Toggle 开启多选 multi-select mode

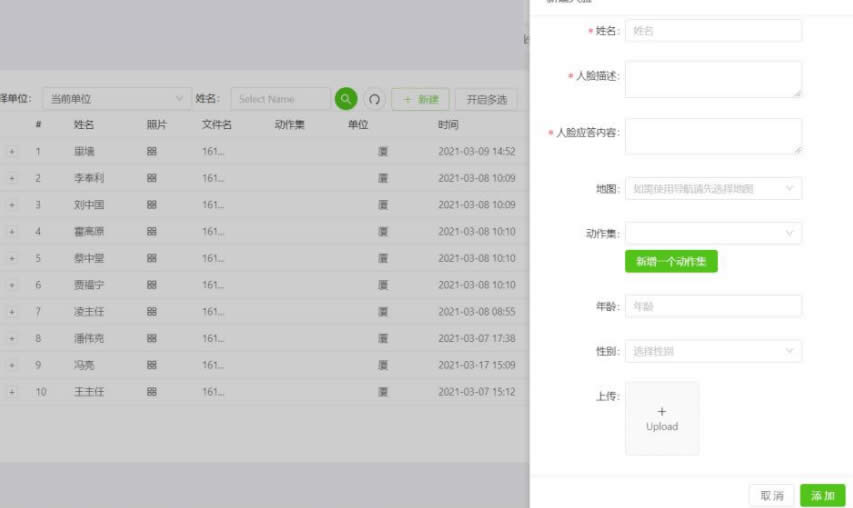pos(486,99)
